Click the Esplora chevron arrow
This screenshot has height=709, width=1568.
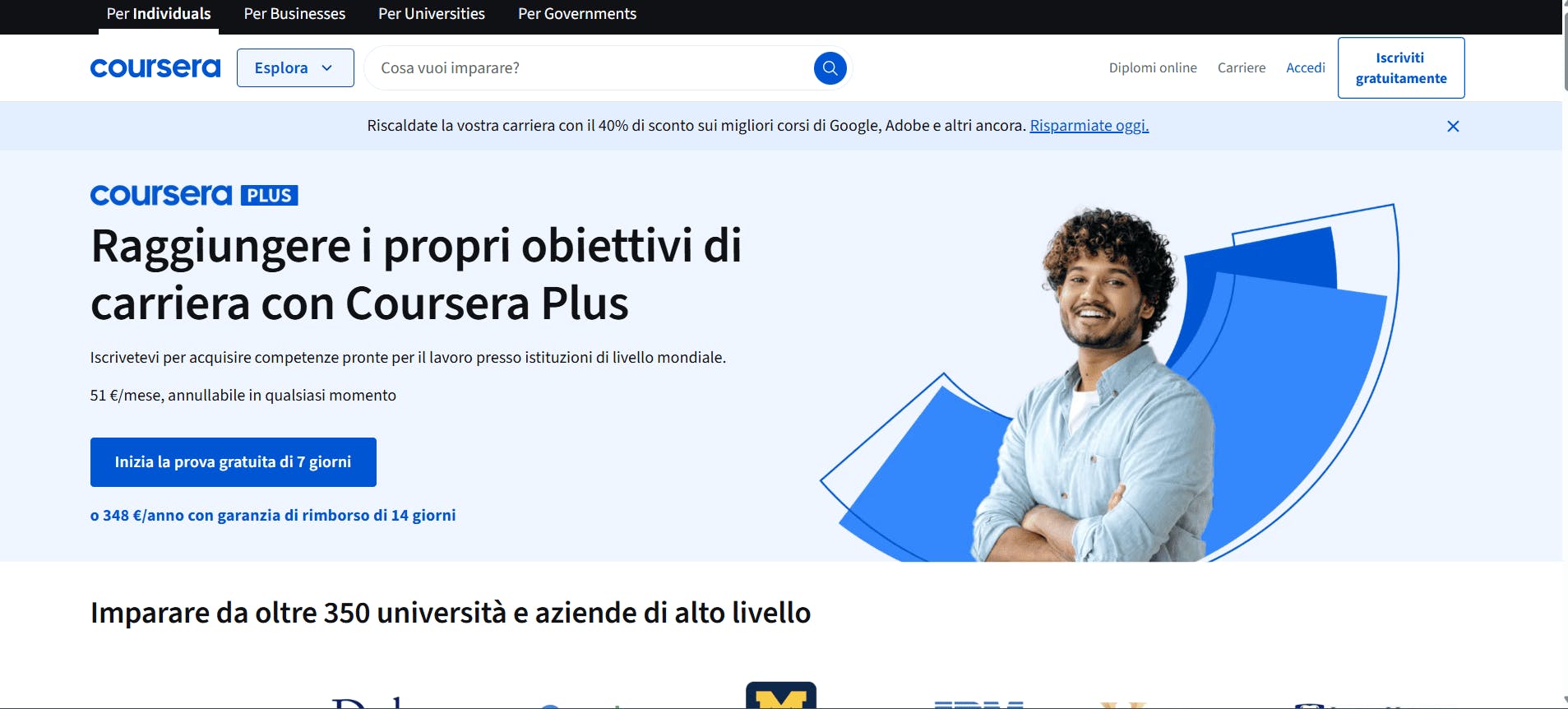pos(327,68)
